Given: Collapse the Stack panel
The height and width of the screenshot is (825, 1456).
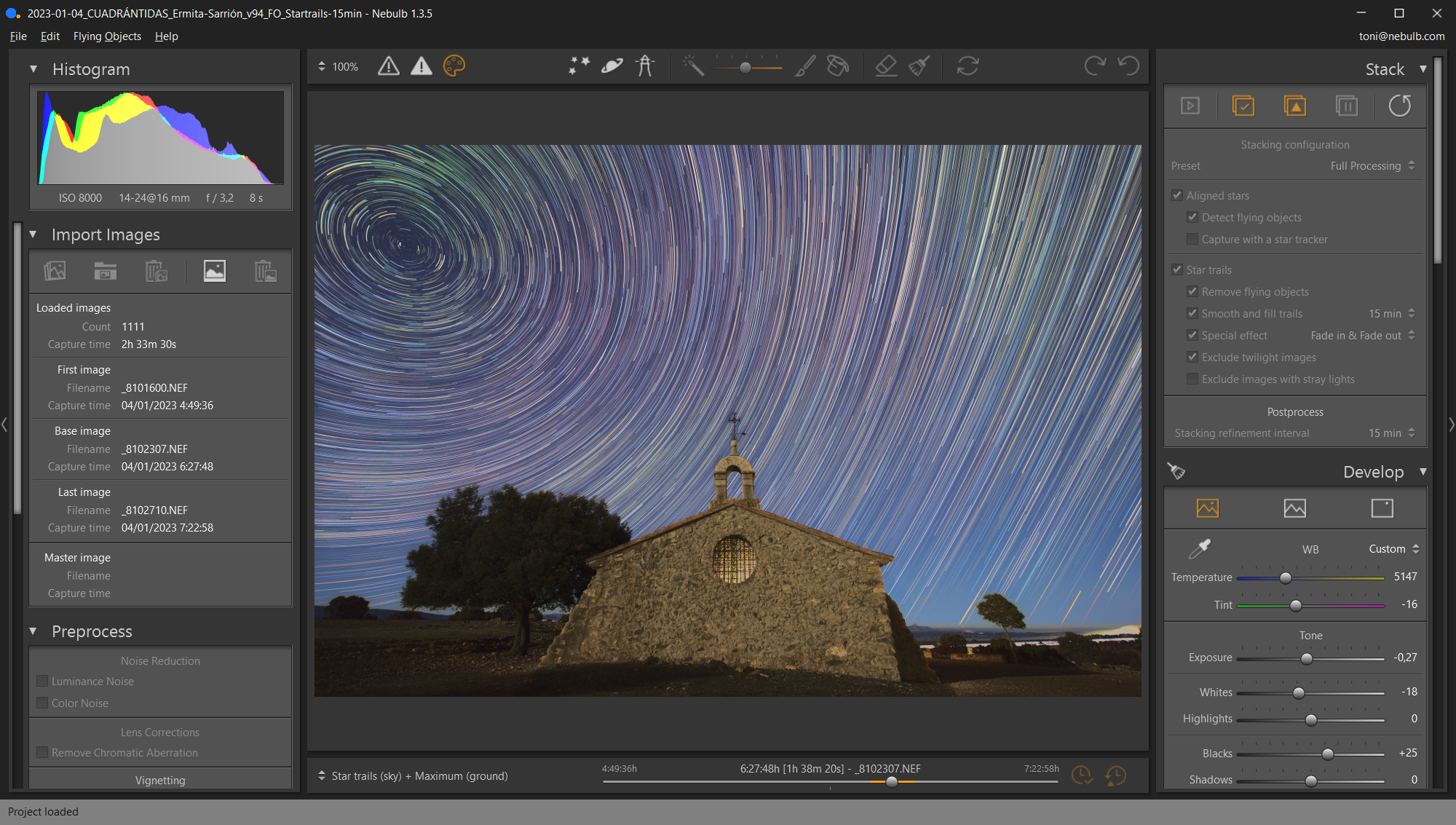Looking at the screenshot, I should (x=1423, y=69).
